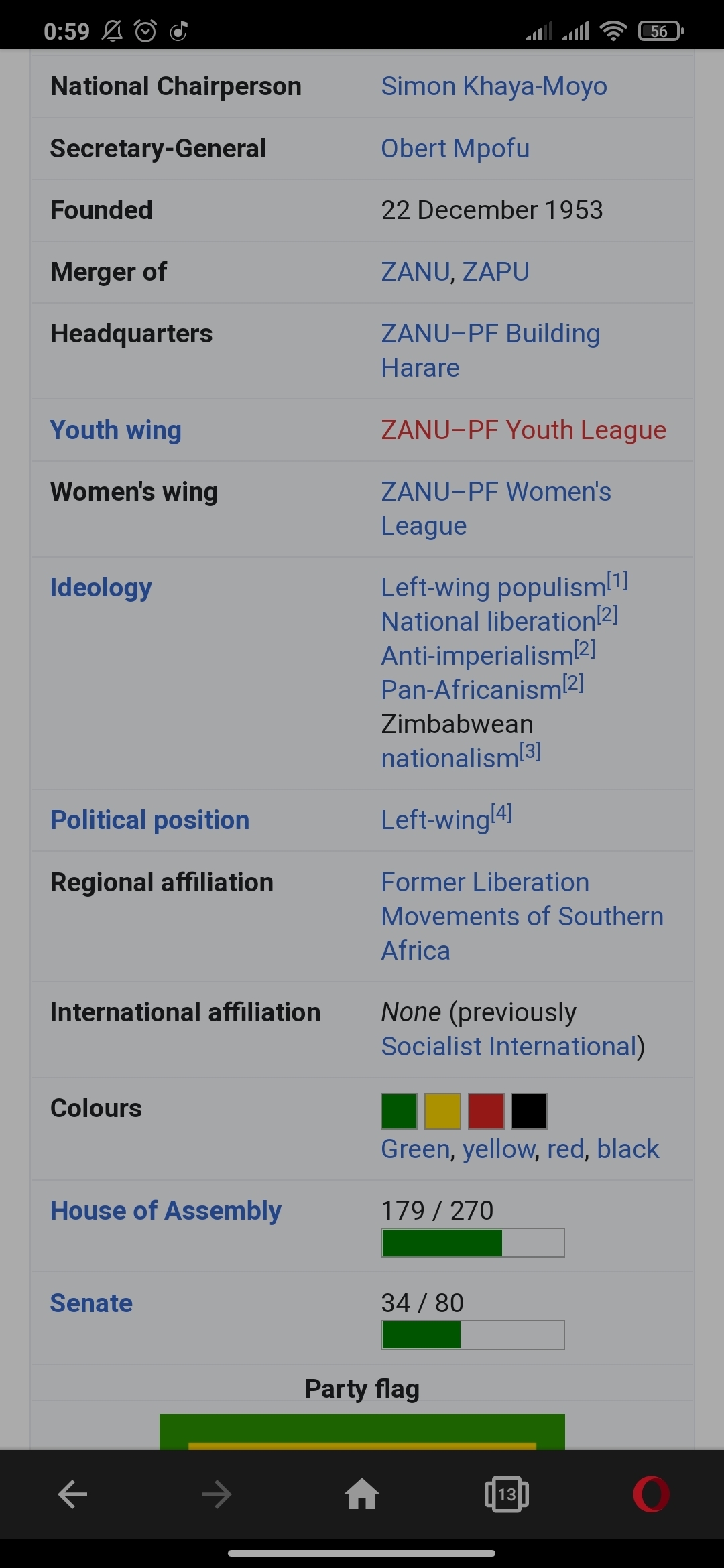Open the Senate link
The image size is (724, 1568).
(x=91, y=1303)
